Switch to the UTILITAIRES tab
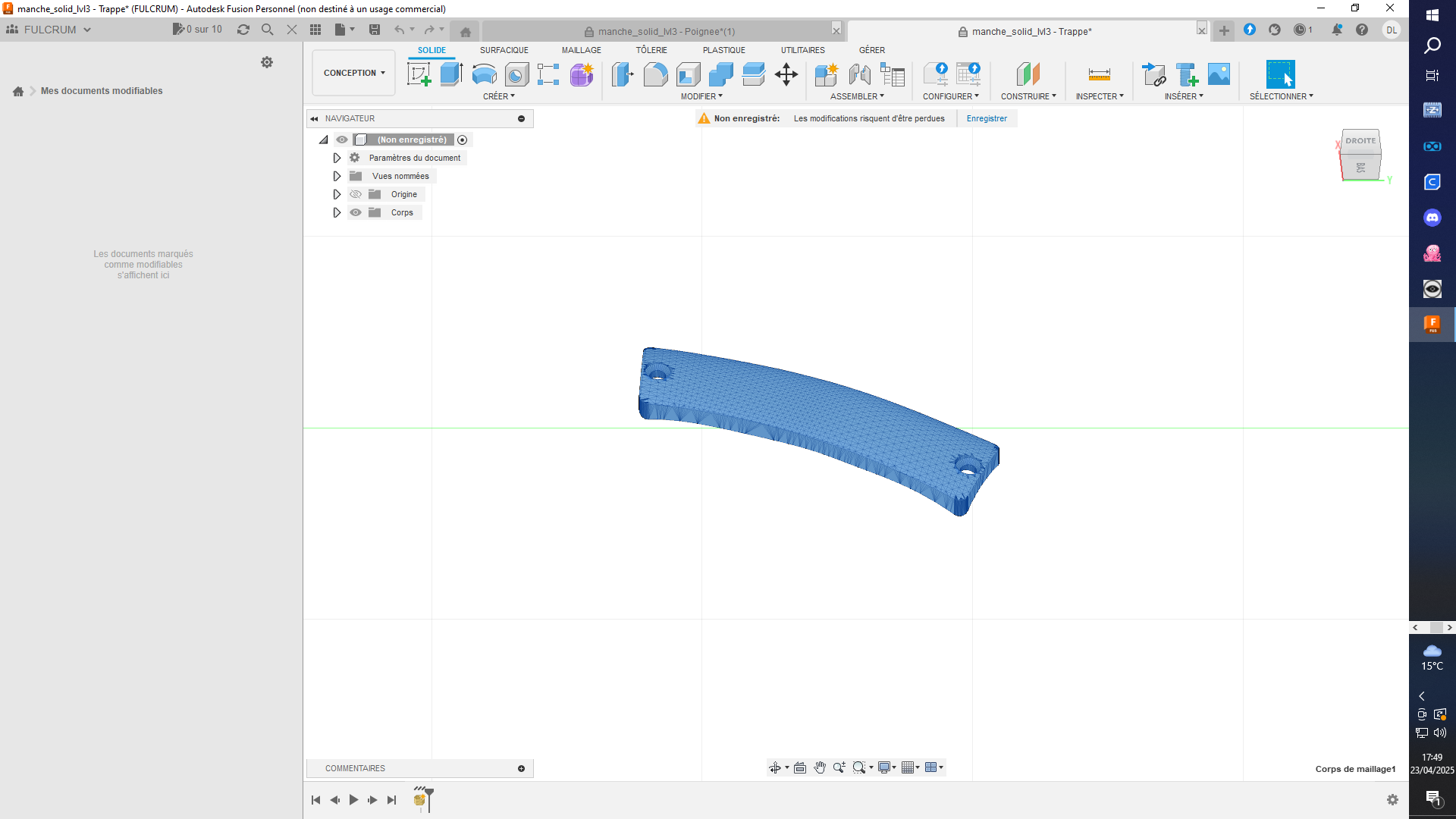The width and height of the screenshot is (1456, 819). pyautogui.click(x=803, y=50)
